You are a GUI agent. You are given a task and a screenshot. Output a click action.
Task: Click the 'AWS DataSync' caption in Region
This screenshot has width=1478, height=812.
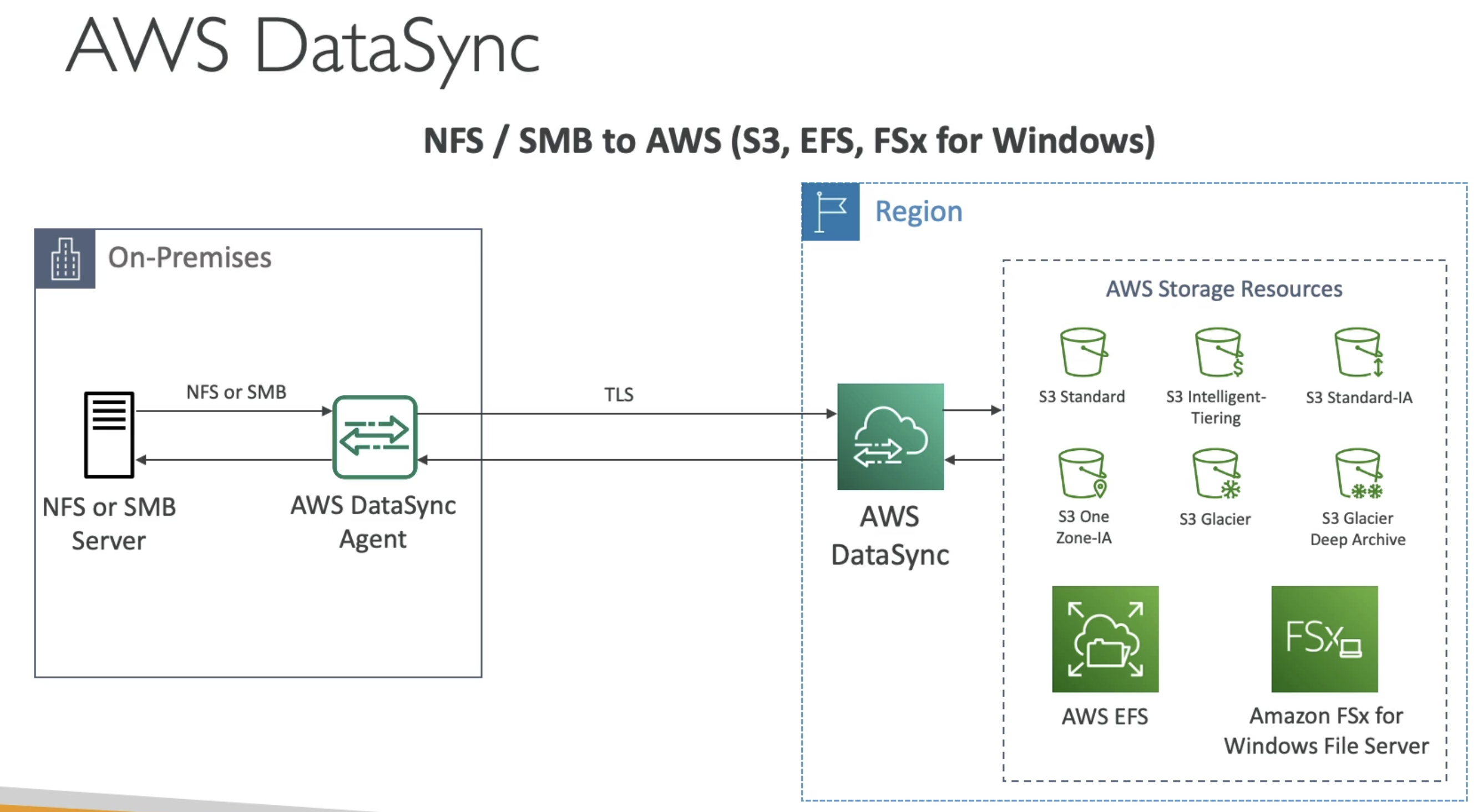pos(890,536)
